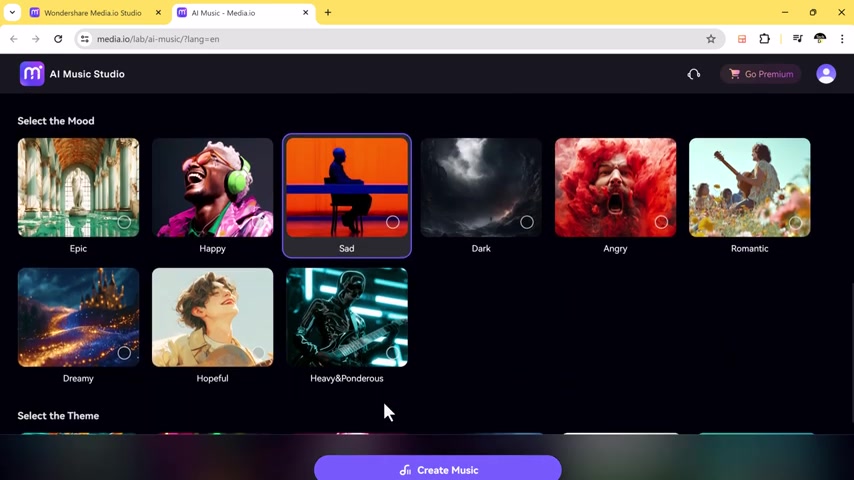Open the headset support icon
Viewport: 854px width, 480px height.
(x=693, y=74)
